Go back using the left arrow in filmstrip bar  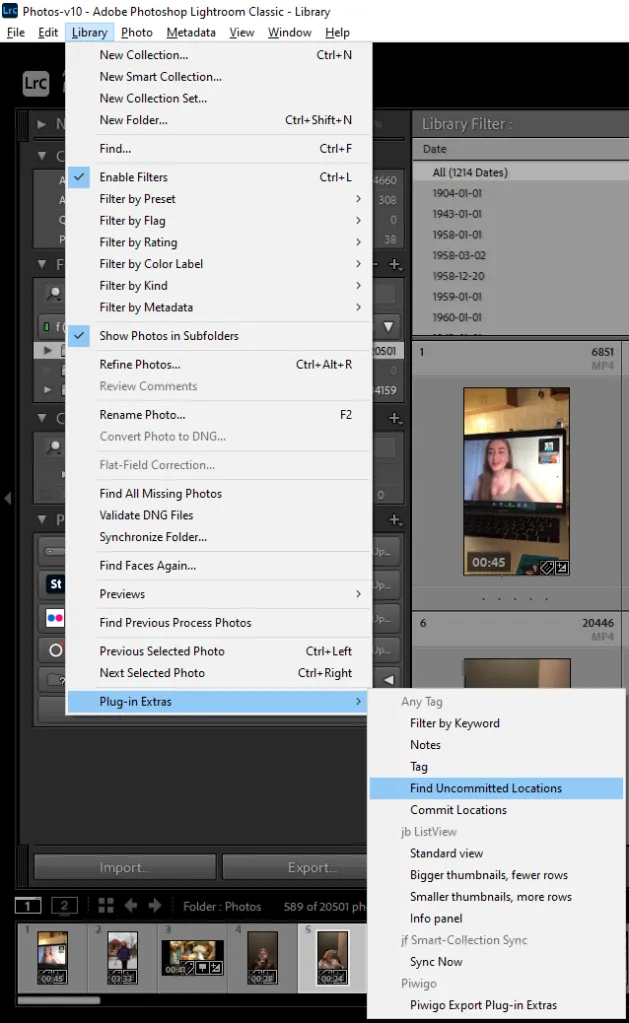[131, 906]
